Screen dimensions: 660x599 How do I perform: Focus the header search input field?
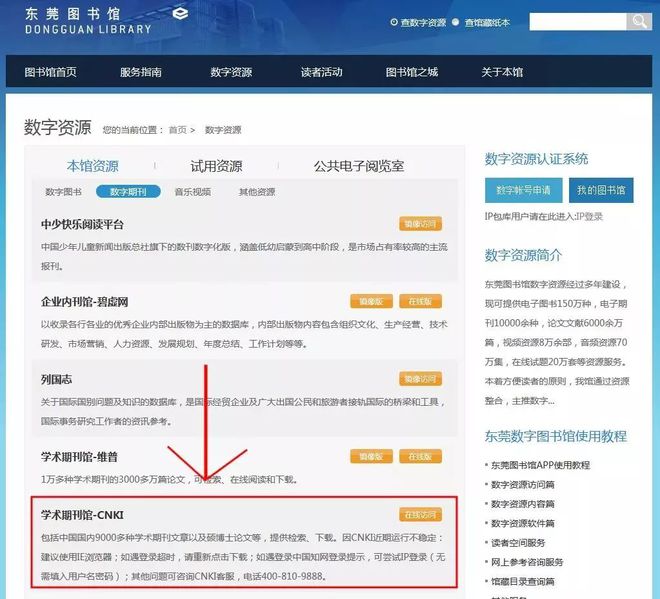click(x=578, y=21)
